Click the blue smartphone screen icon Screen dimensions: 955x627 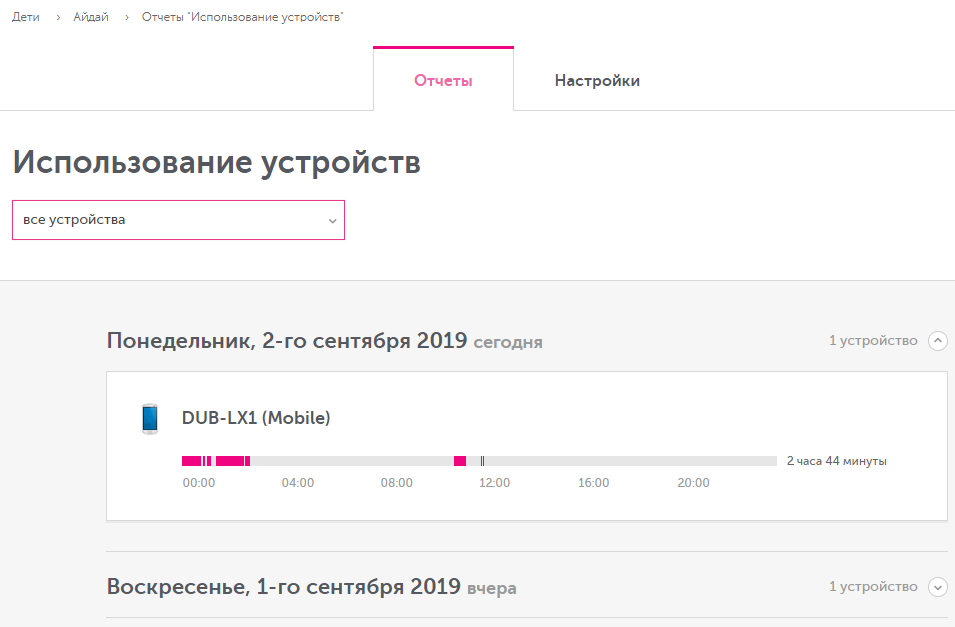click(x=149, y=418)
